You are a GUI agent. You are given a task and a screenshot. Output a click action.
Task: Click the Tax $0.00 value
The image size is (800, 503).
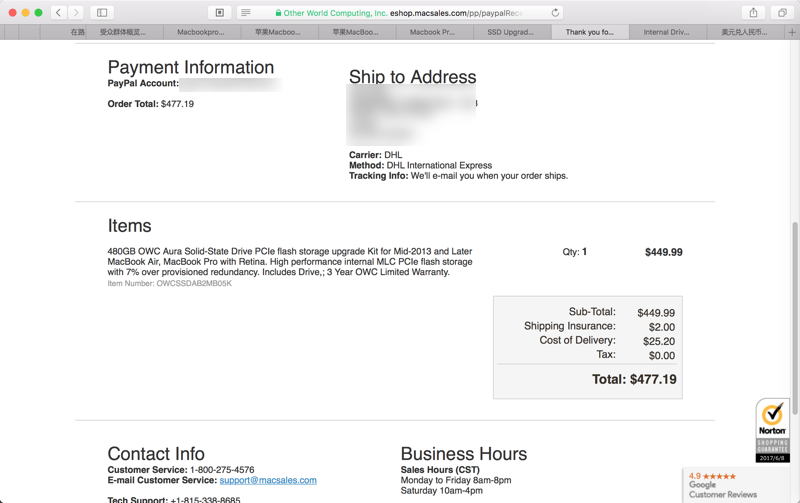(662, 356)
